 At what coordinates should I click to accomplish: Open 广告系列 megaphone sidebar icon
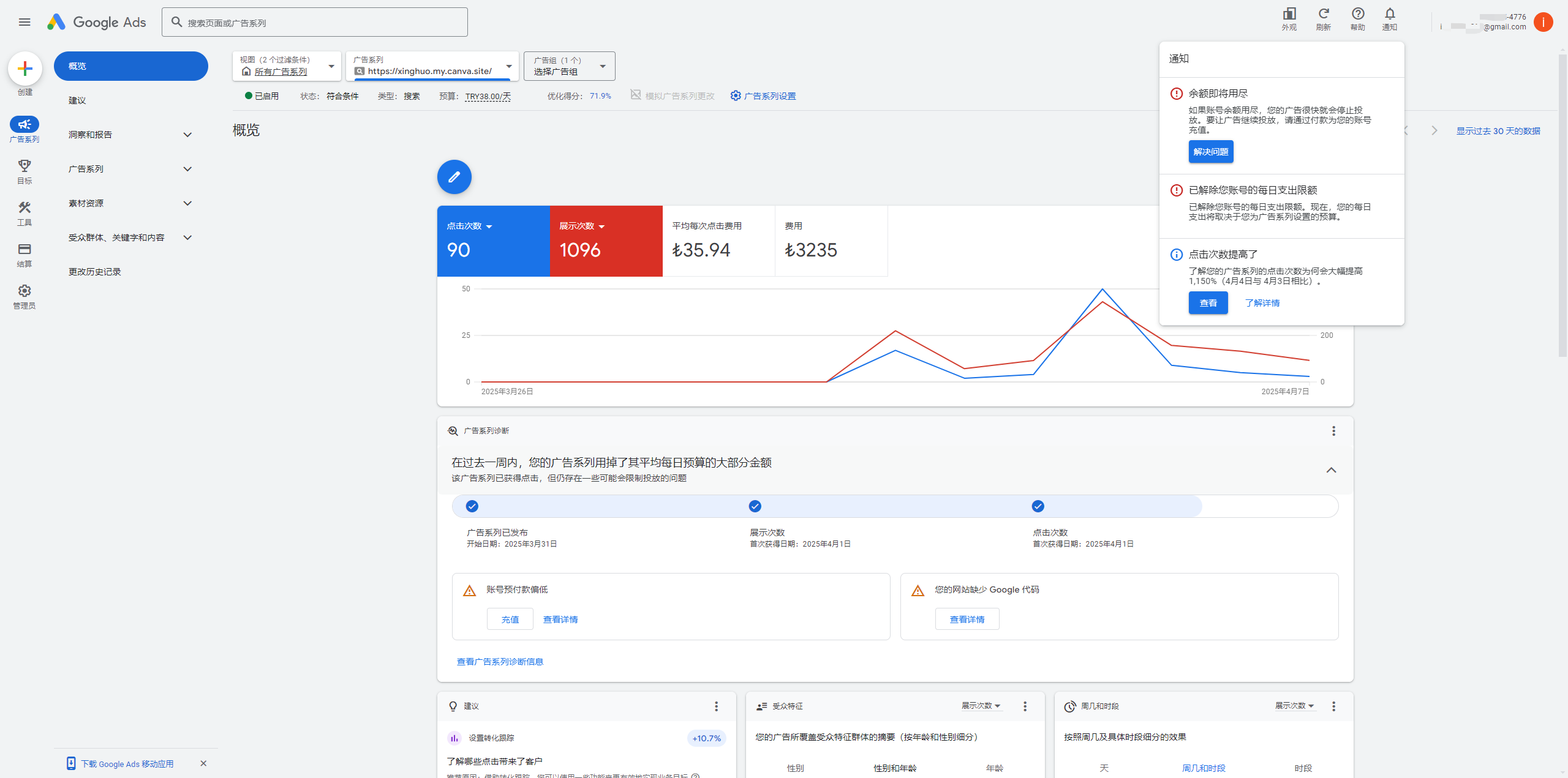coord(24,124)
